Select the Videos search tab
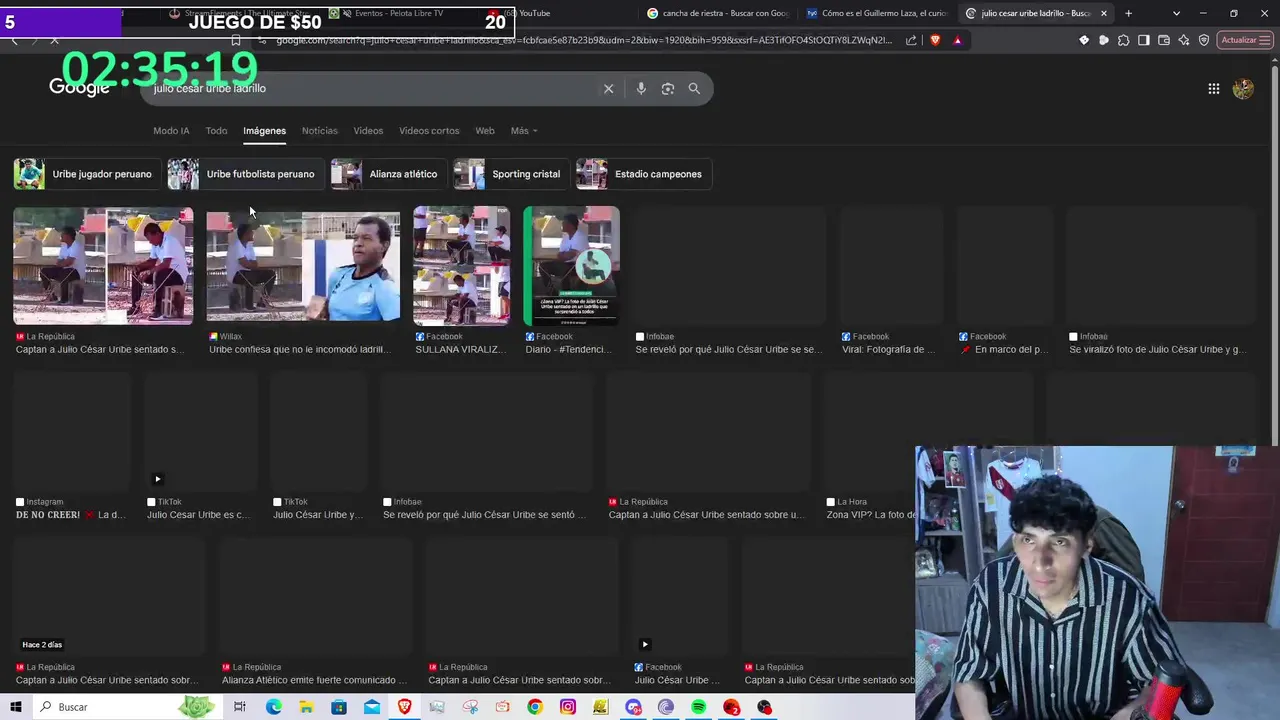Screen dimensions: 1280x720 pos(368,131)
